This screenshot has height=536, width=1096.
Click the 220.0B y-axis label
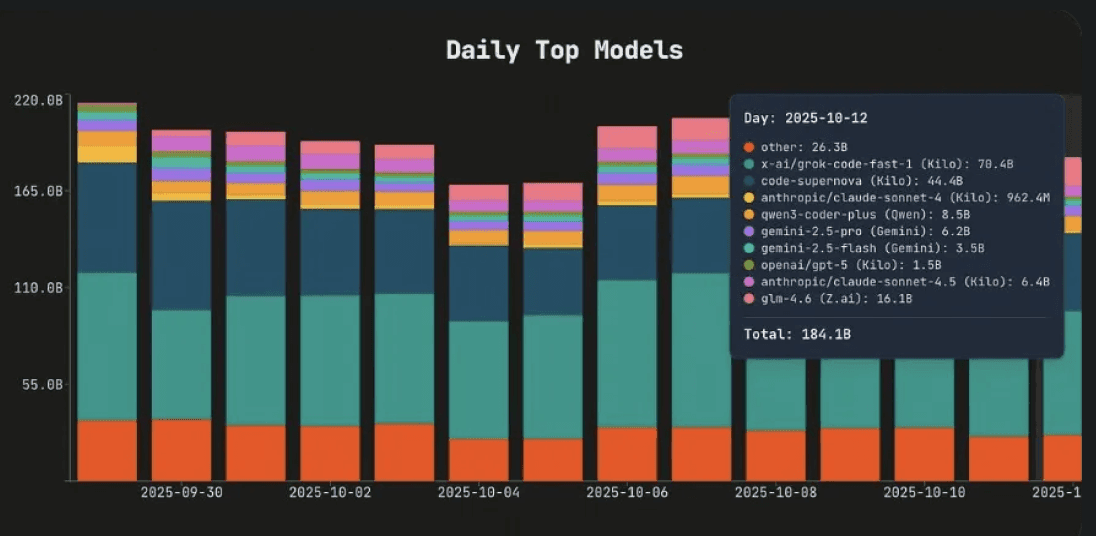click(x=40, y=101)
